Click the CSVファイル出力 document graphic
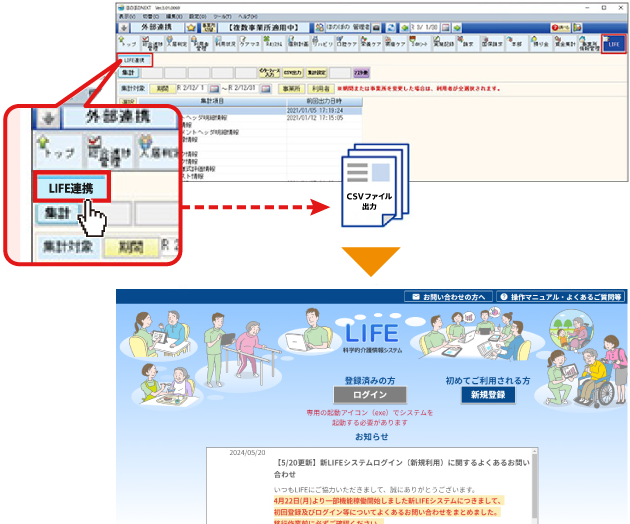Viewport: 630px width, 524px height. click(x=374, y=185)
